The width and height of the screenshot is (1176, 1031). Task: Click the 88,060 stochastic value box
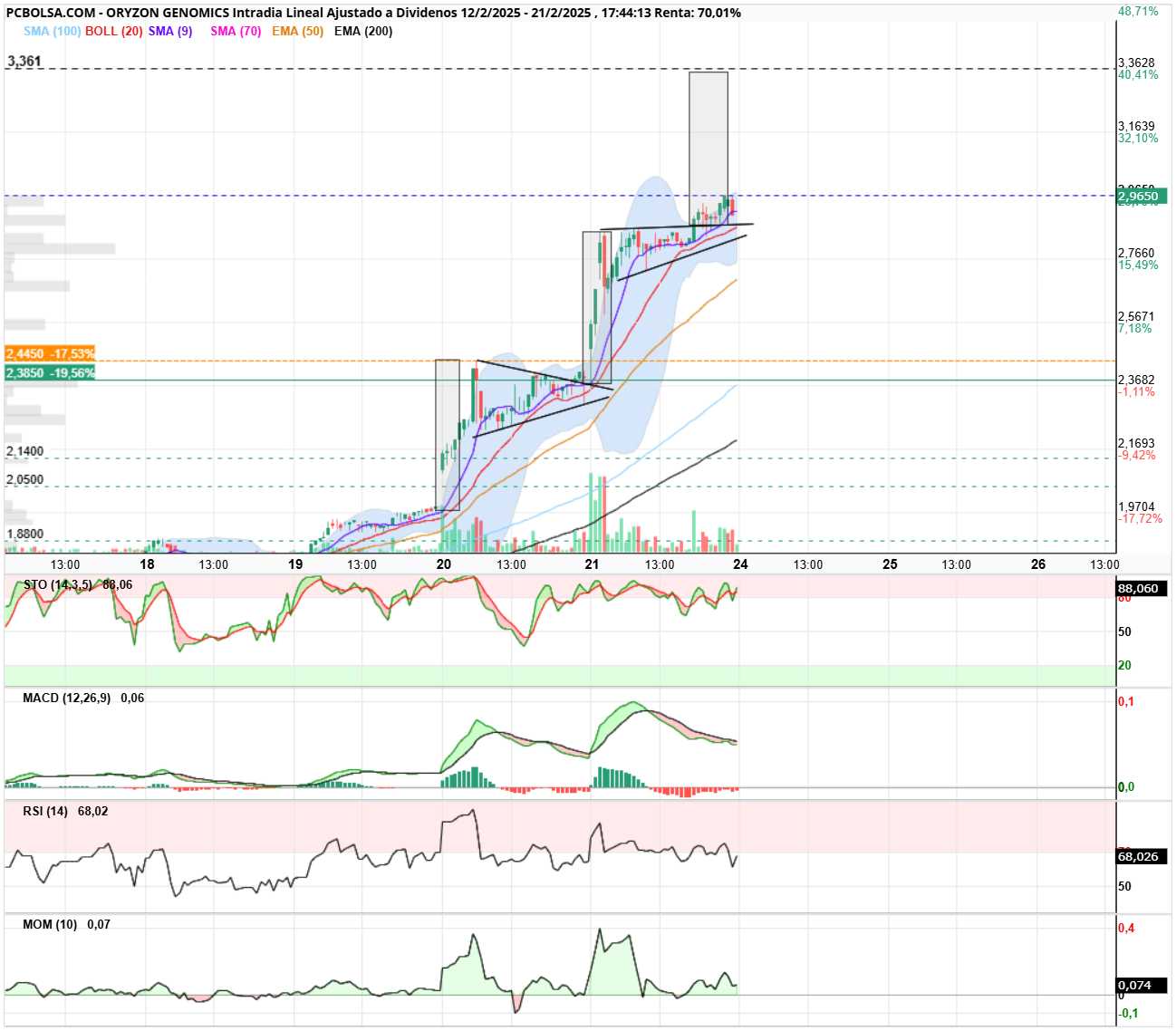click(1142, 588)
